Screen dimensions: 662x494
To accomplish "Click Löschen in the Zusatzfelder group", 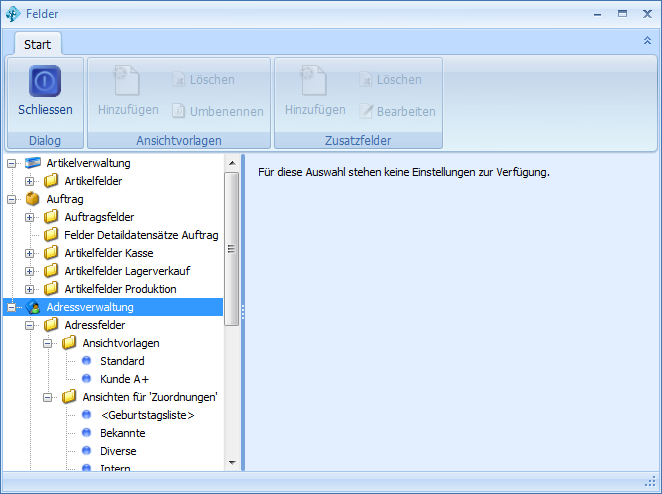I will click(391, 79).
